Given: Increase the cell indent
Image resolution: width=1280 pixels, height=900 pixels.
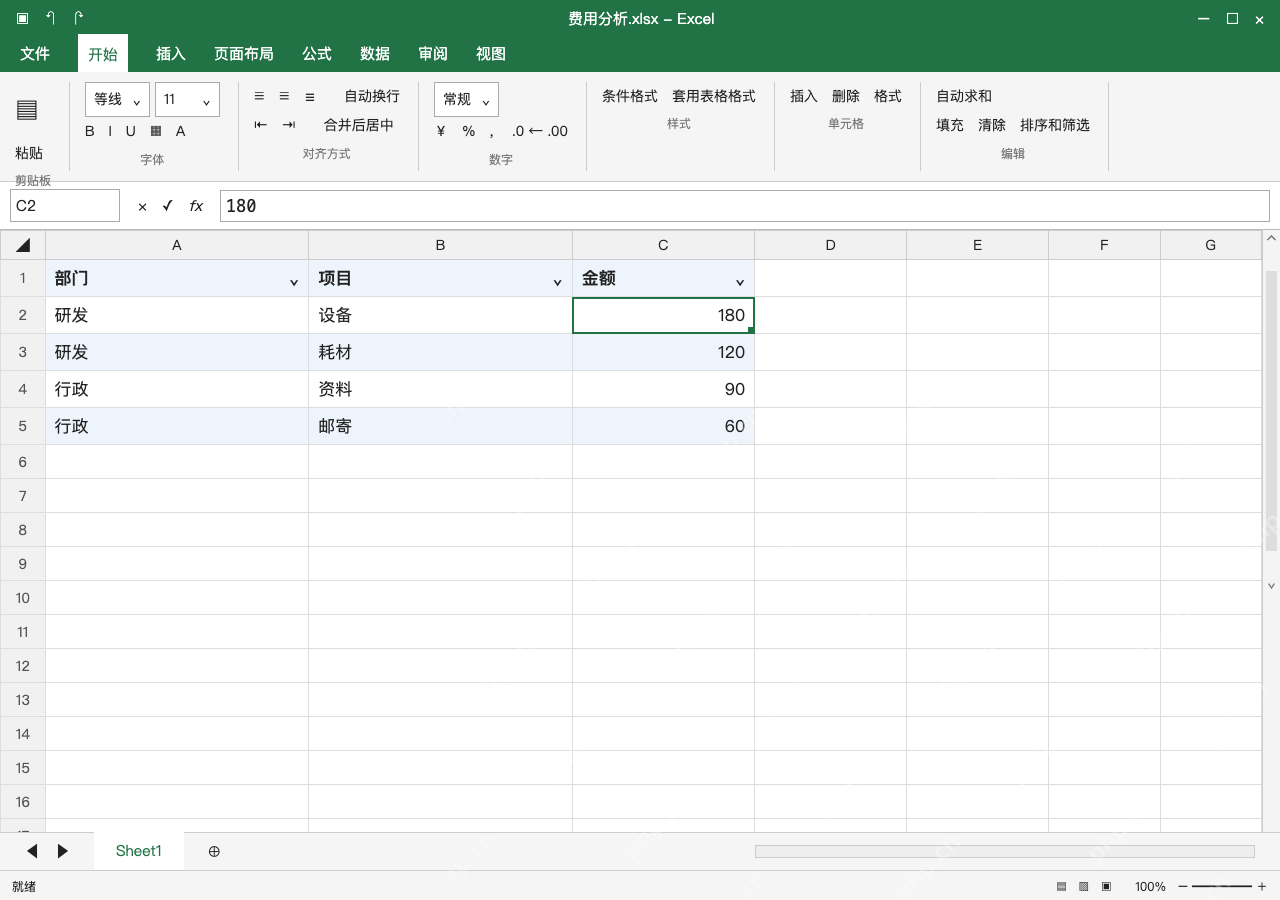Looking at the screenshot, I should point(289,125).
